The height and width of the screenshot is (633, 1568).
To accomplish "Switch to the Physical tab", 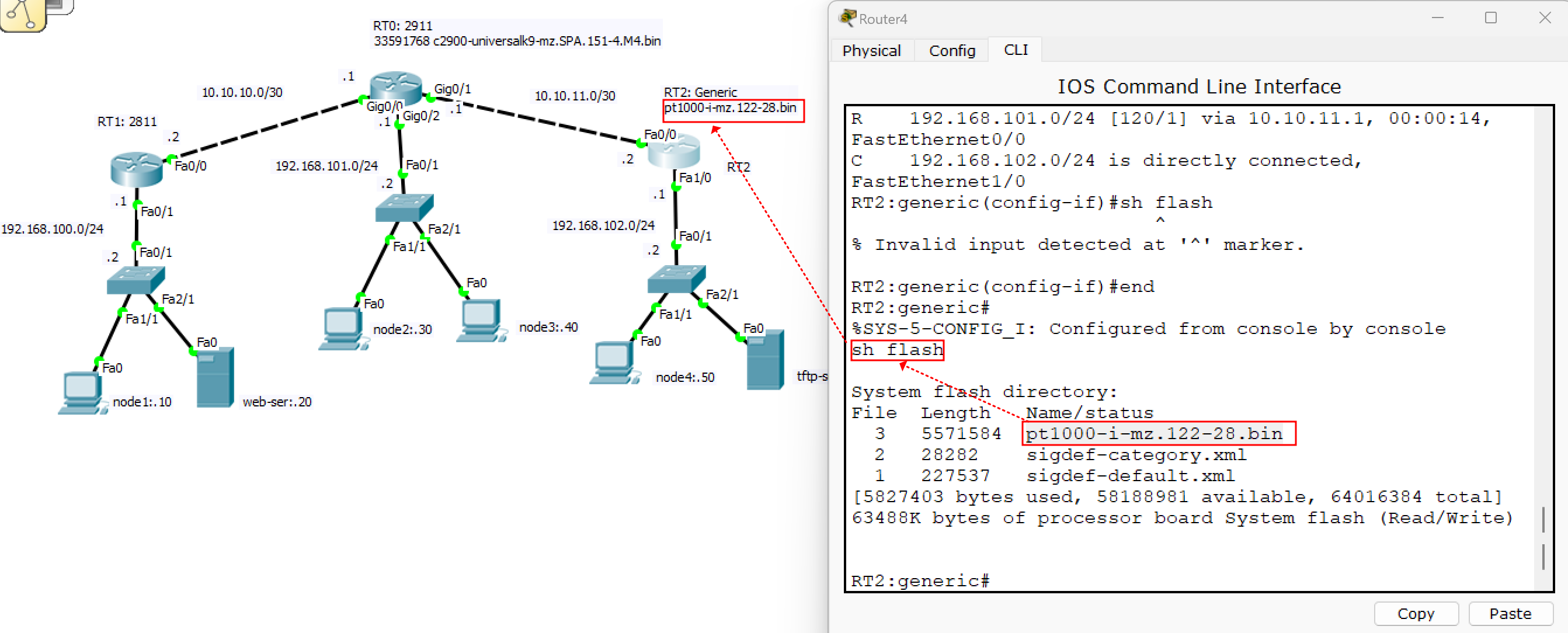I will click(871, 51).
